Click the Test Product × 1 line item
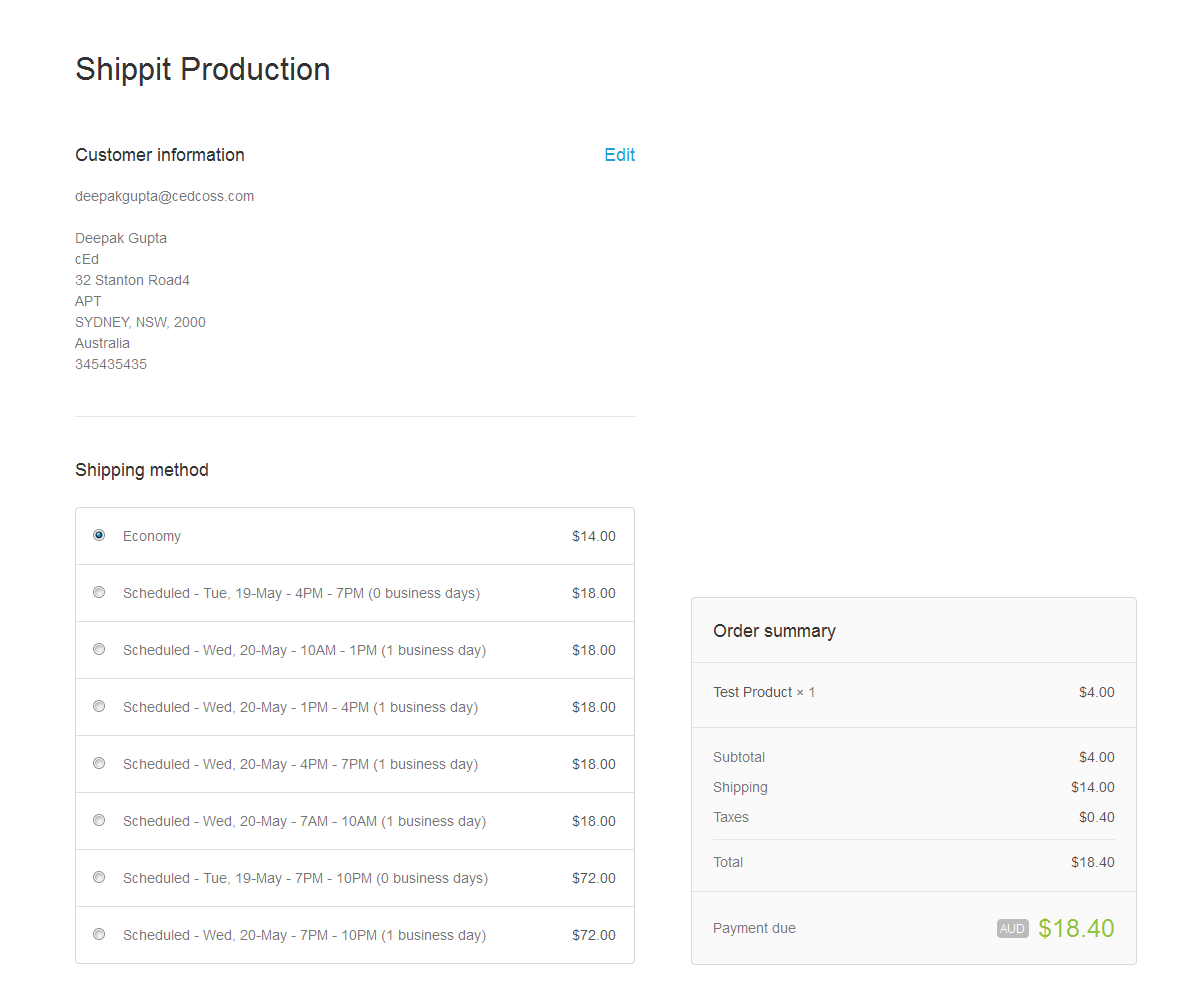This screenshot has height=1007, width=1197. pyautogui.click(x=764, y=693)
